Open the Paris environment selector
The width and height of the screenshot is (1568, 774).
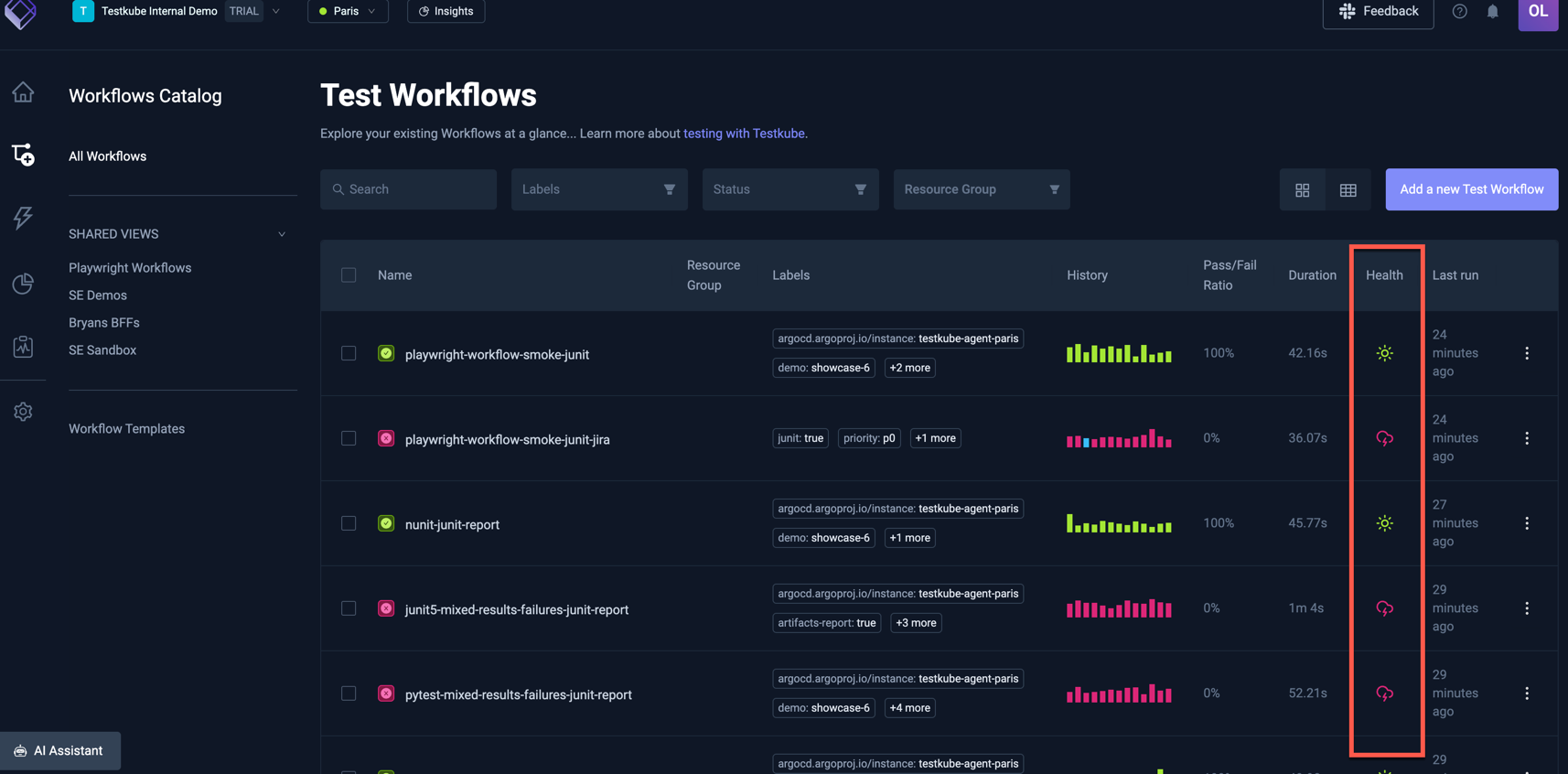348,12
